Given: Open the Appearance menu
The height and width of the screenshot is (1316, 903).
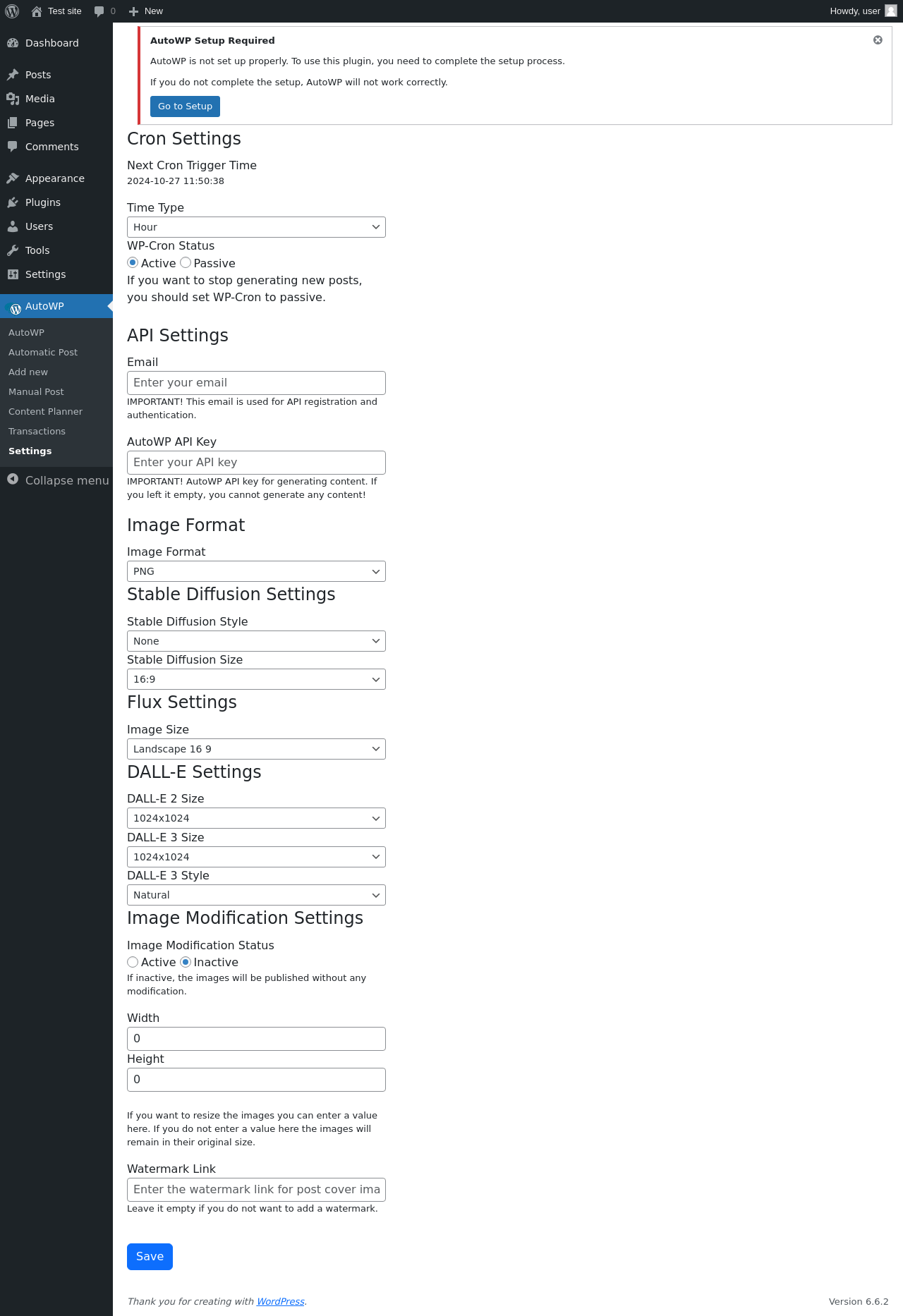Looking at the screenshot, I should (56, 178).
